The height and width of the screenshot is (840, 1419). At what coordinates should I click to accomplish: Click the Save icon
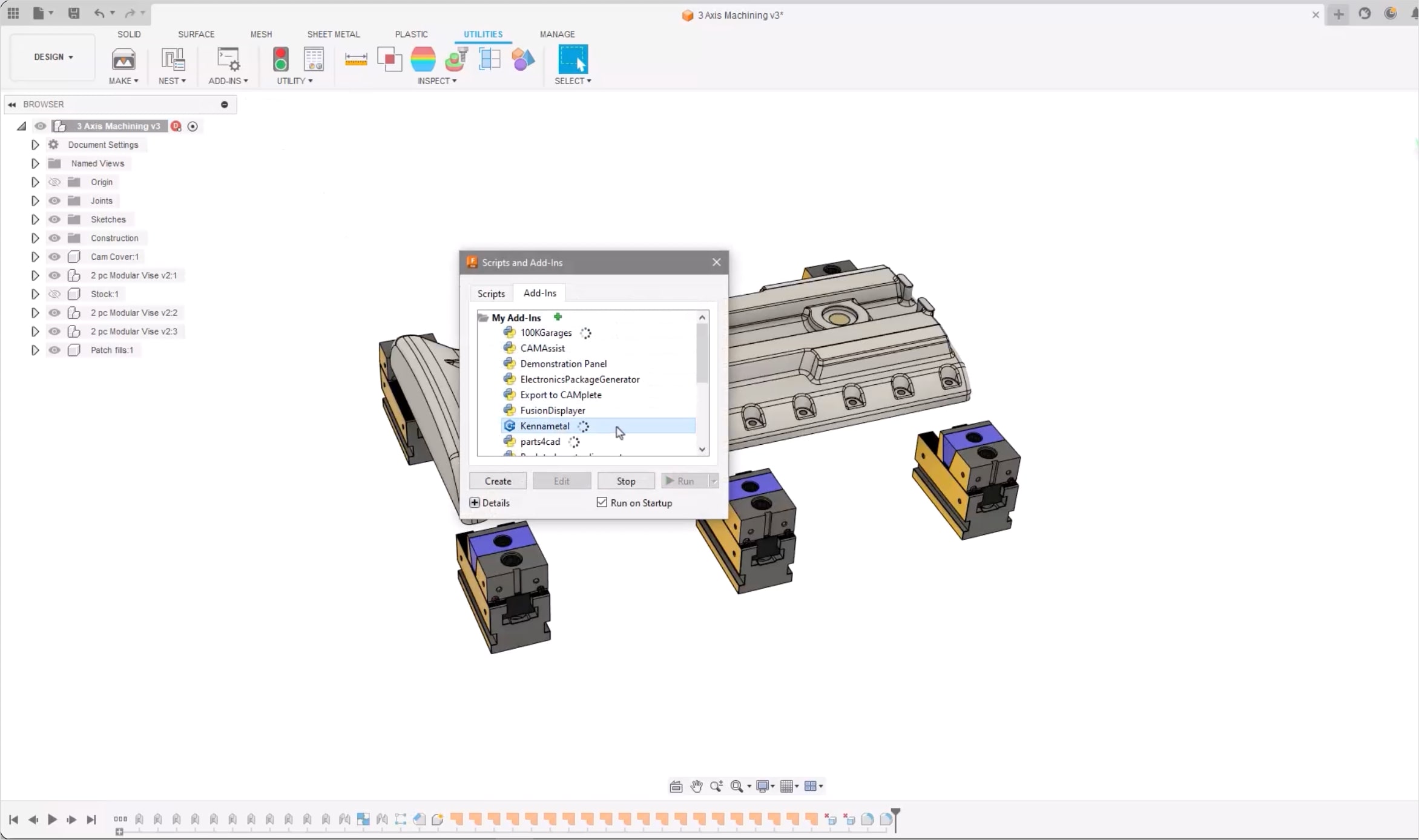(74, 13)
